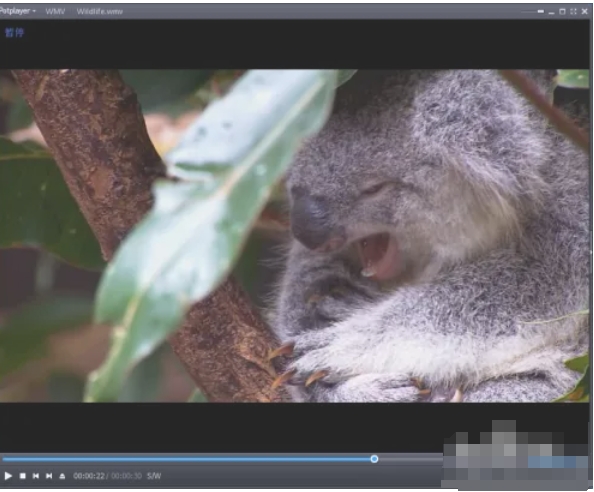
Task: Seek to the unplayed part of the progress bar
Action: coord(410,459)
